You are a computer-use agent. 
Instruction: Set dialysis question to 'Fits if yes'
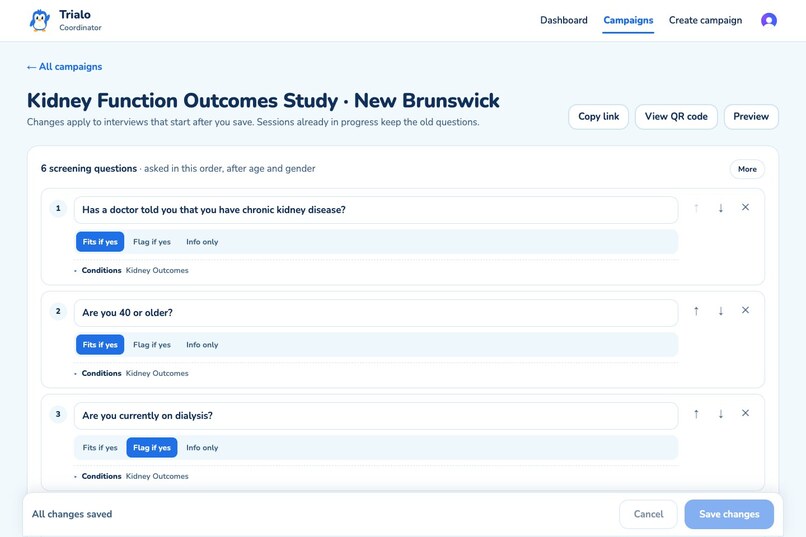(100, 448)
